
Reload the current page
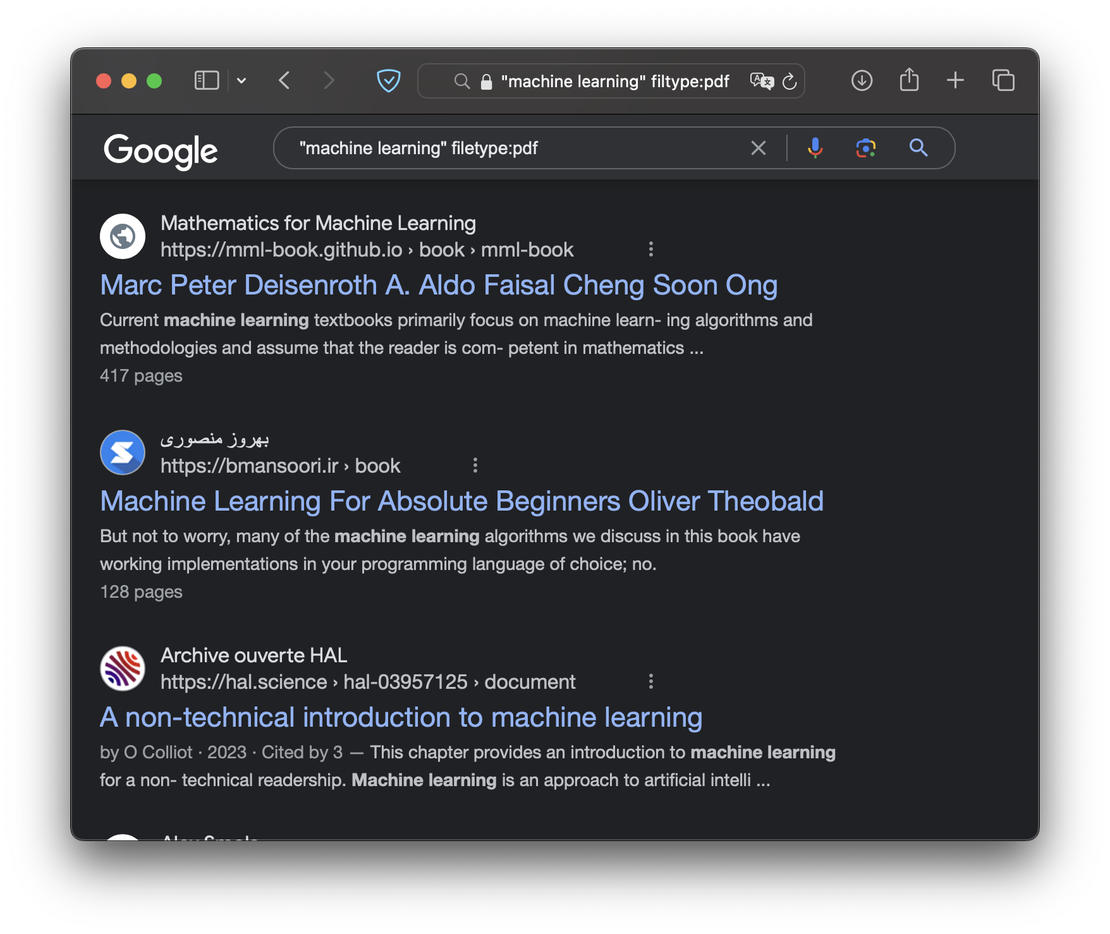pyautogui.click(x=789, y=82)
